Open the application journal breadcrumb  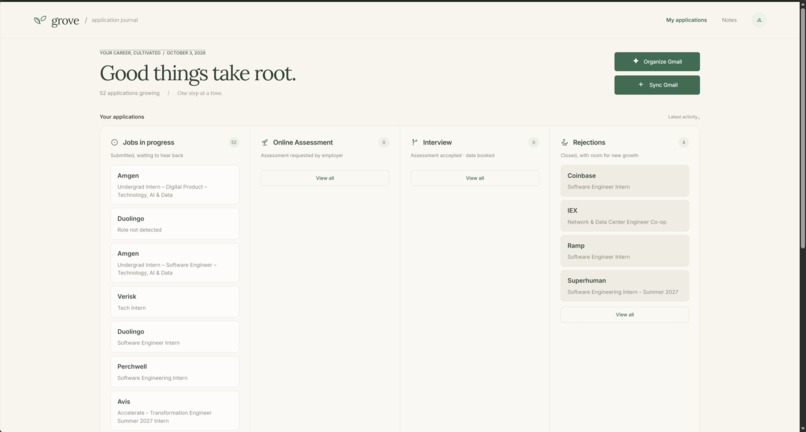115,20
